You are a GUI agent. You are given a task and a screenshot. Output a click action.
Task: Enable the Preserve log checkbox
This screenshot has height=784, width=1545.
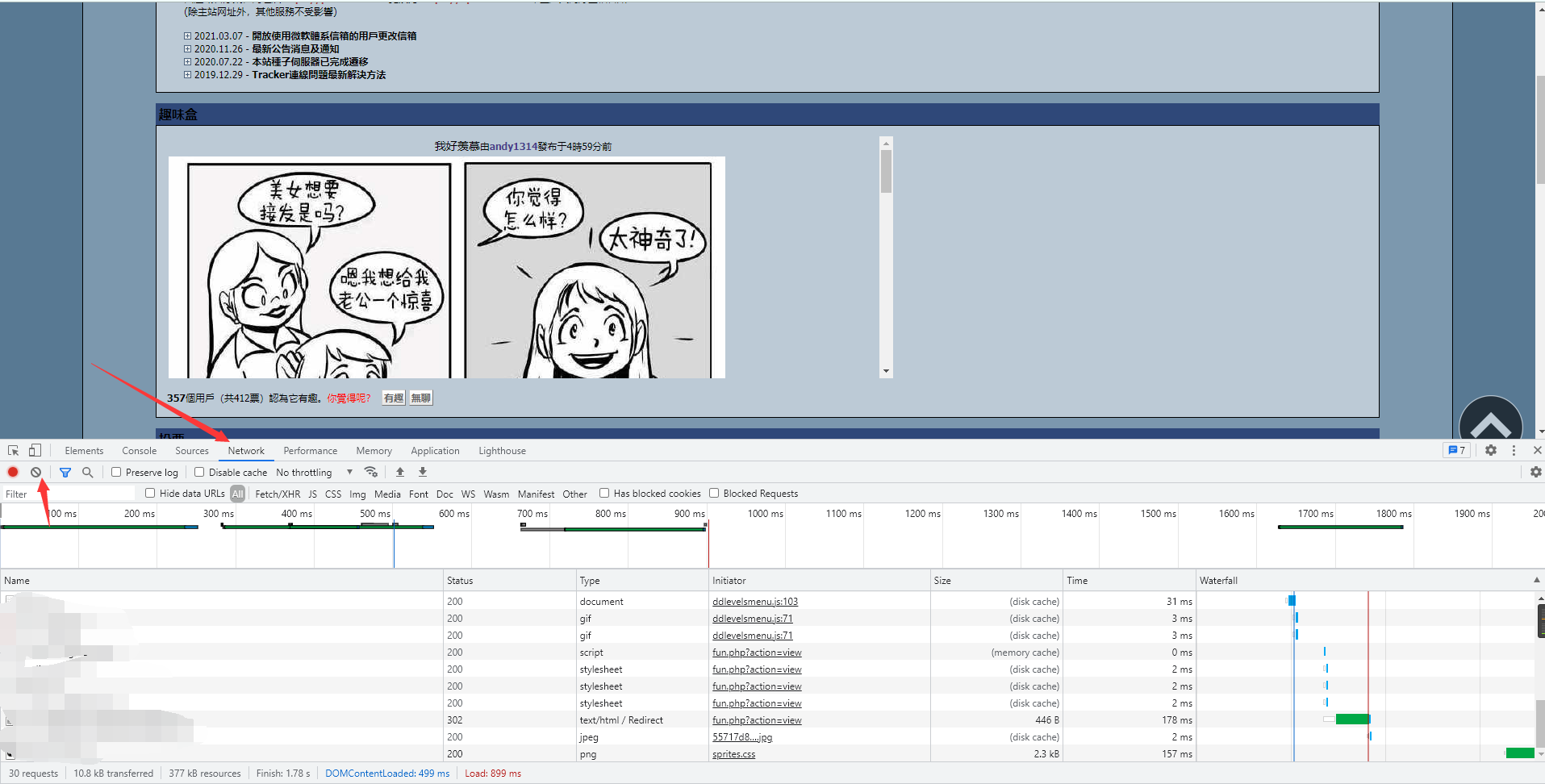pyautogui.click(x=116, y=472)
